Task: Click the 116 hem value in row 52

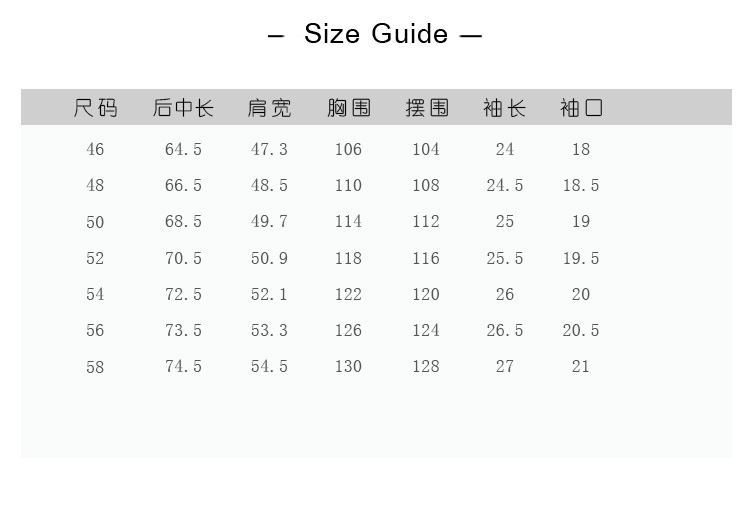Action: coord(426,258)
